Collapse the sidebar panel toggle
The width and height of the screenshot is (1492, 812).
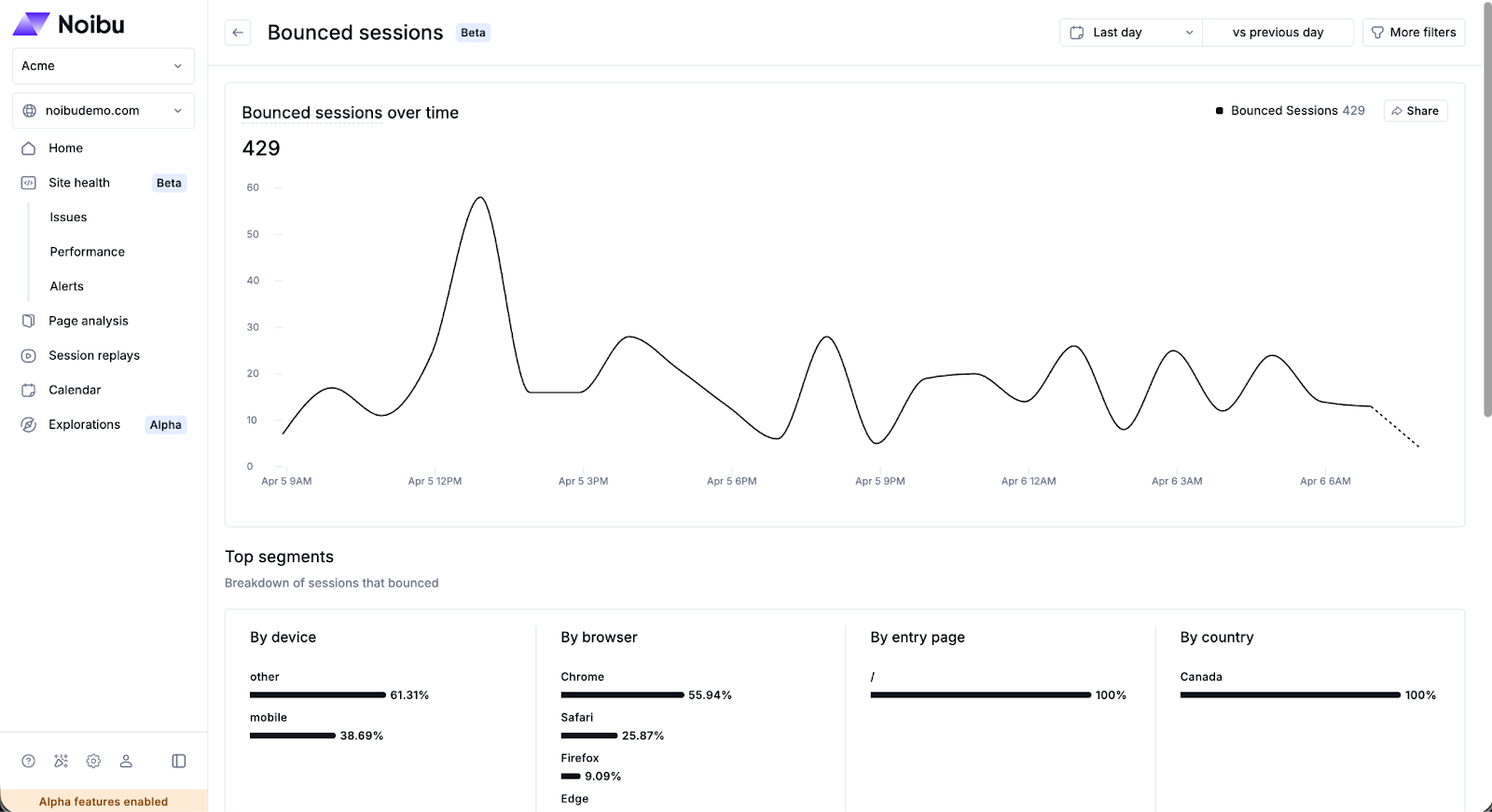tap(179, 761)
